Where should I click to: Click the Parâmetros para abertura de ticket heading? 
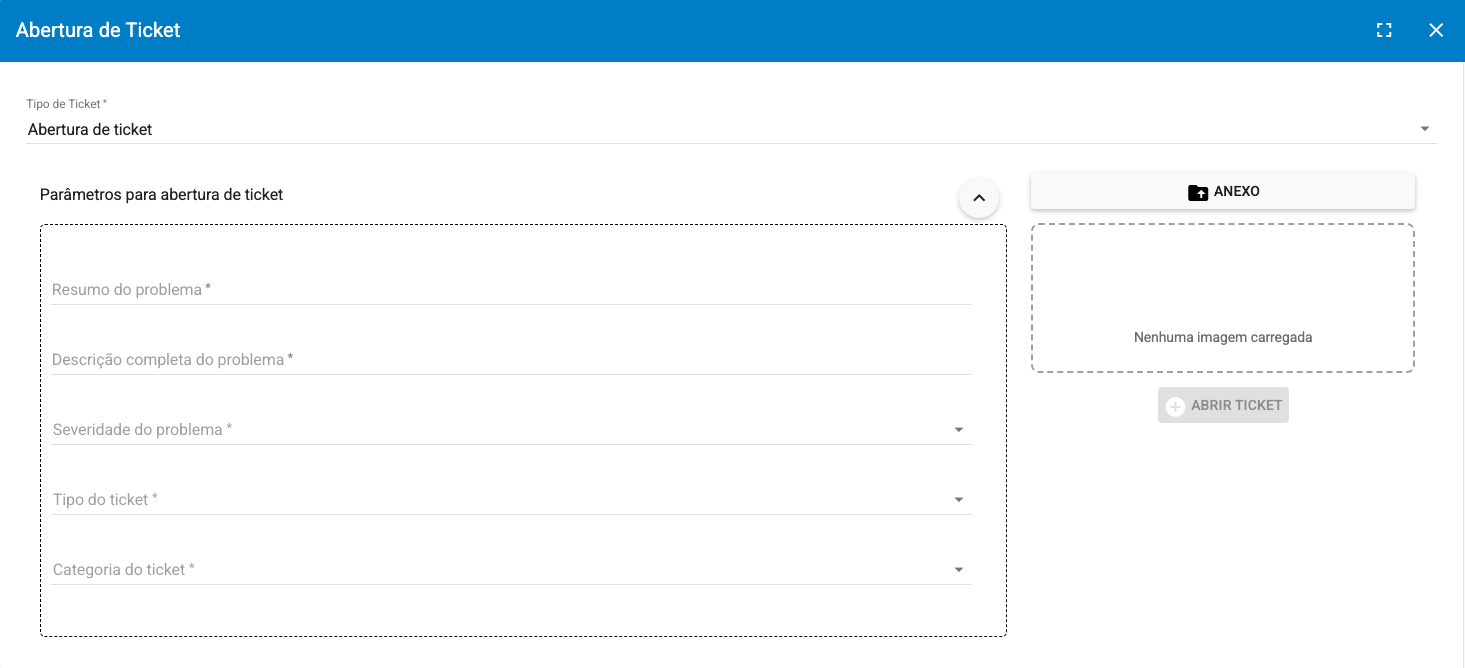pyautogui.click(x=161, y=195)
